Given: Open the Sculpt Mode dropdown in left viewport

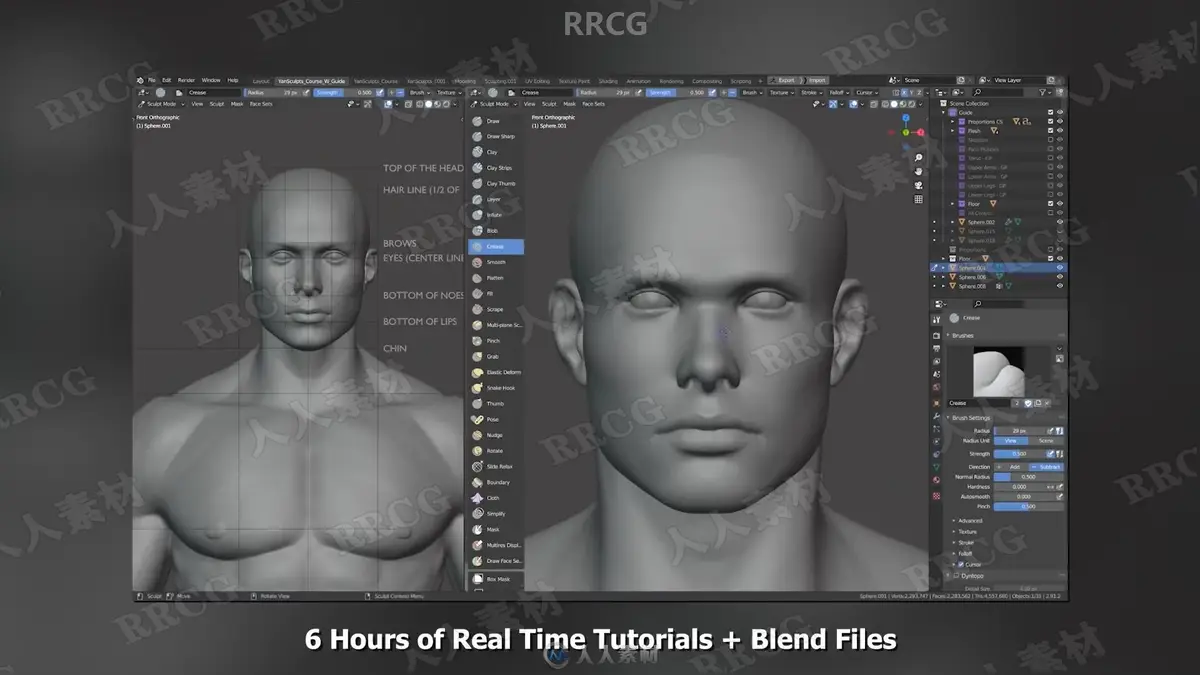Looking at the screenshot, I should click(160, 103).
